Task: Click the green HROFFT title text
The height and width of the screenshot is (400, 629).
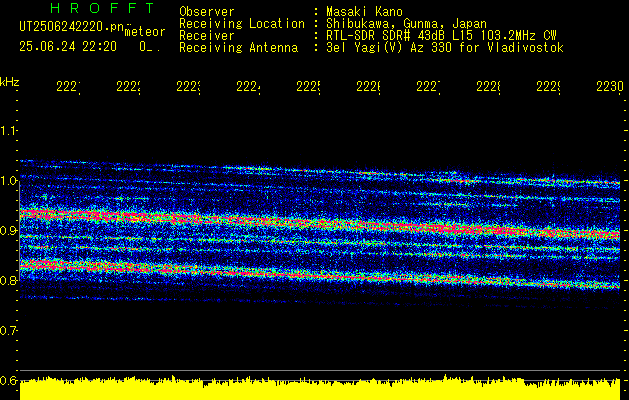Action: pyautogui.click(x=102, y=8)
